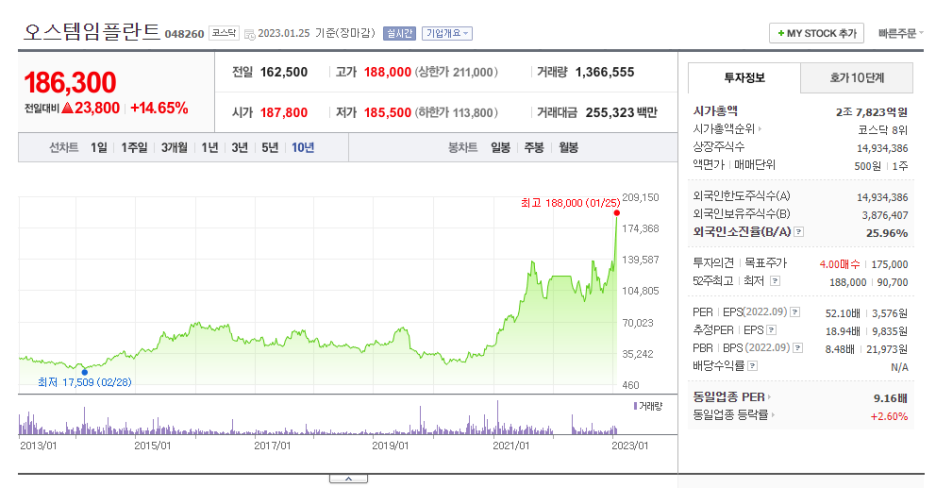Click help icon next to PBR BPS(2022.09)
The width and height of the screenshot is (936, 488).
click(798, 348)
